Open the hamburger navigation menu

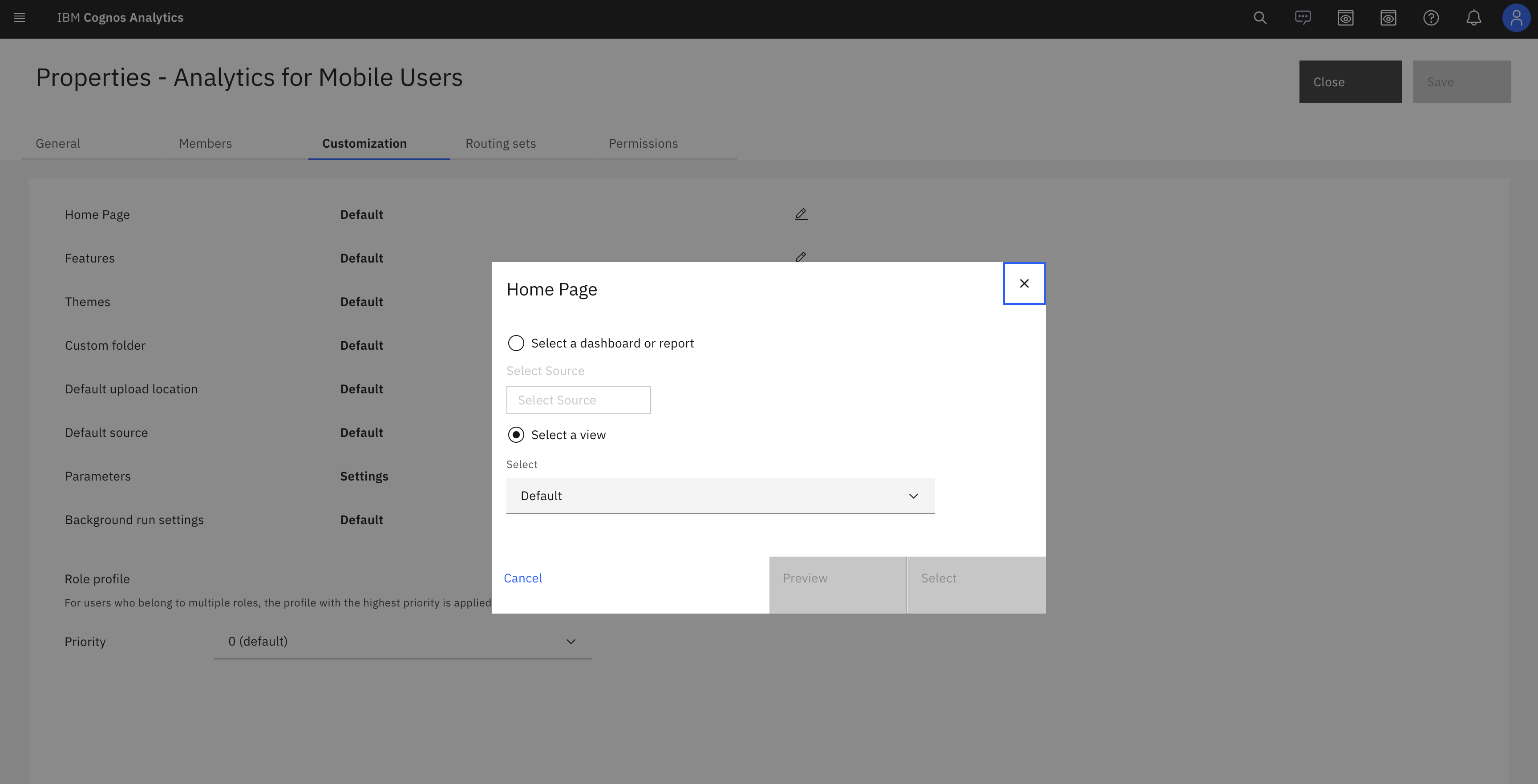[x=19, y=17]
